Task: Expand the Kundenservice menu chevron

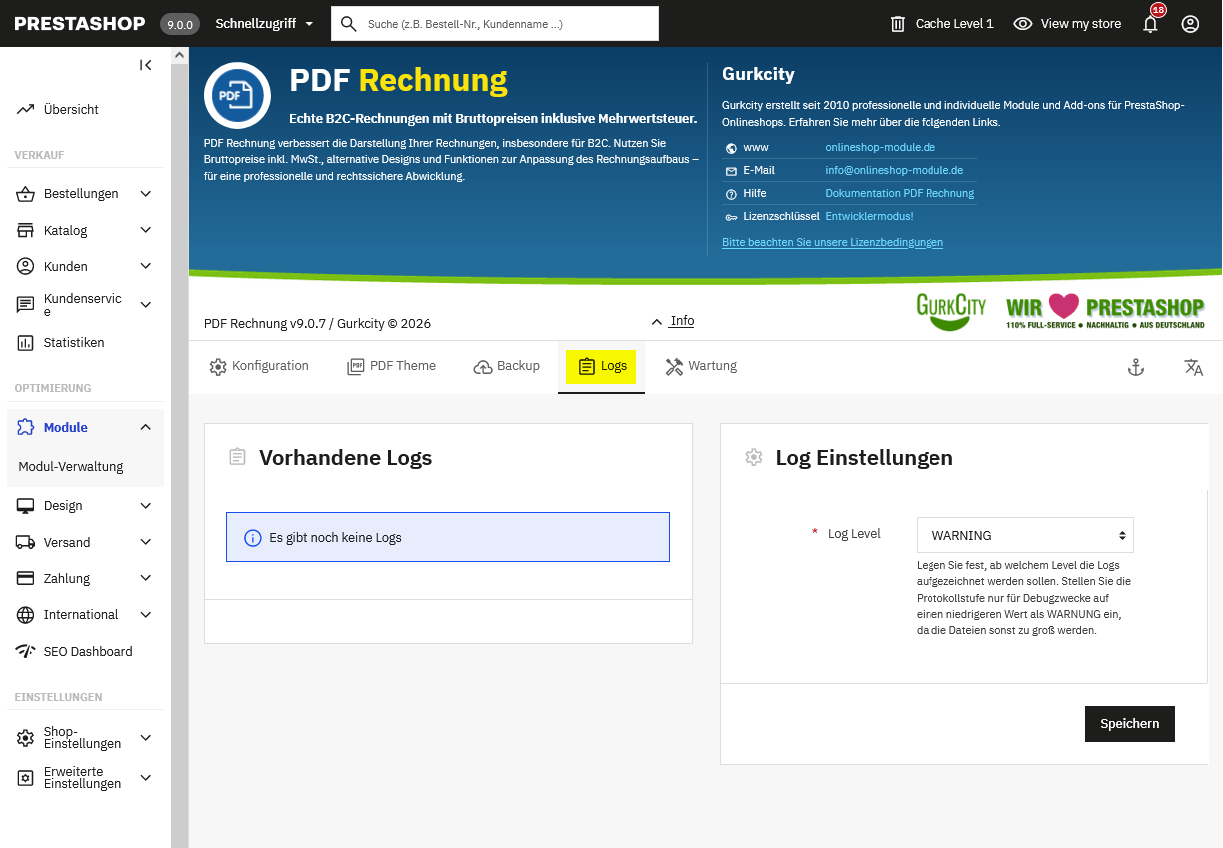Action: click(x=146, y=305)
